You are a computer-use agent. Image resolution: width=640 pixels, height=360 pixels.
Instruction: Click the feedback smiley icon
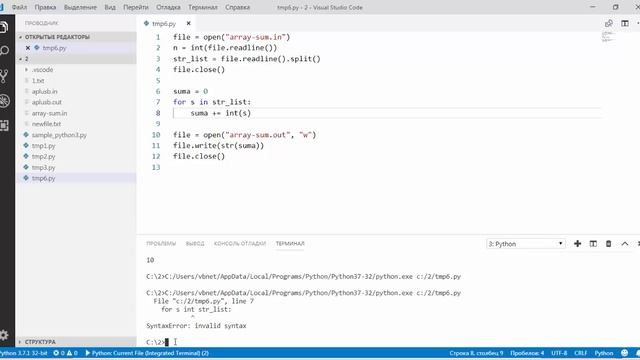click(x=624, y=353)
